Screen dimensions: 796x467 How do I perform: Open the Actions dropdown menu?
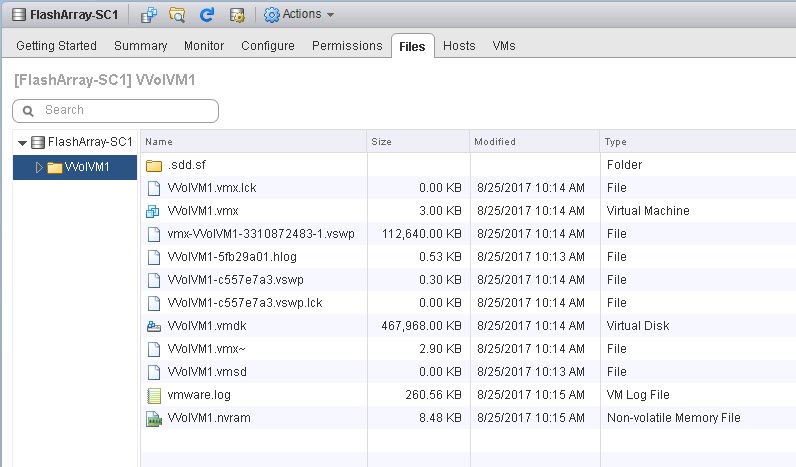[x=299, y=14]
